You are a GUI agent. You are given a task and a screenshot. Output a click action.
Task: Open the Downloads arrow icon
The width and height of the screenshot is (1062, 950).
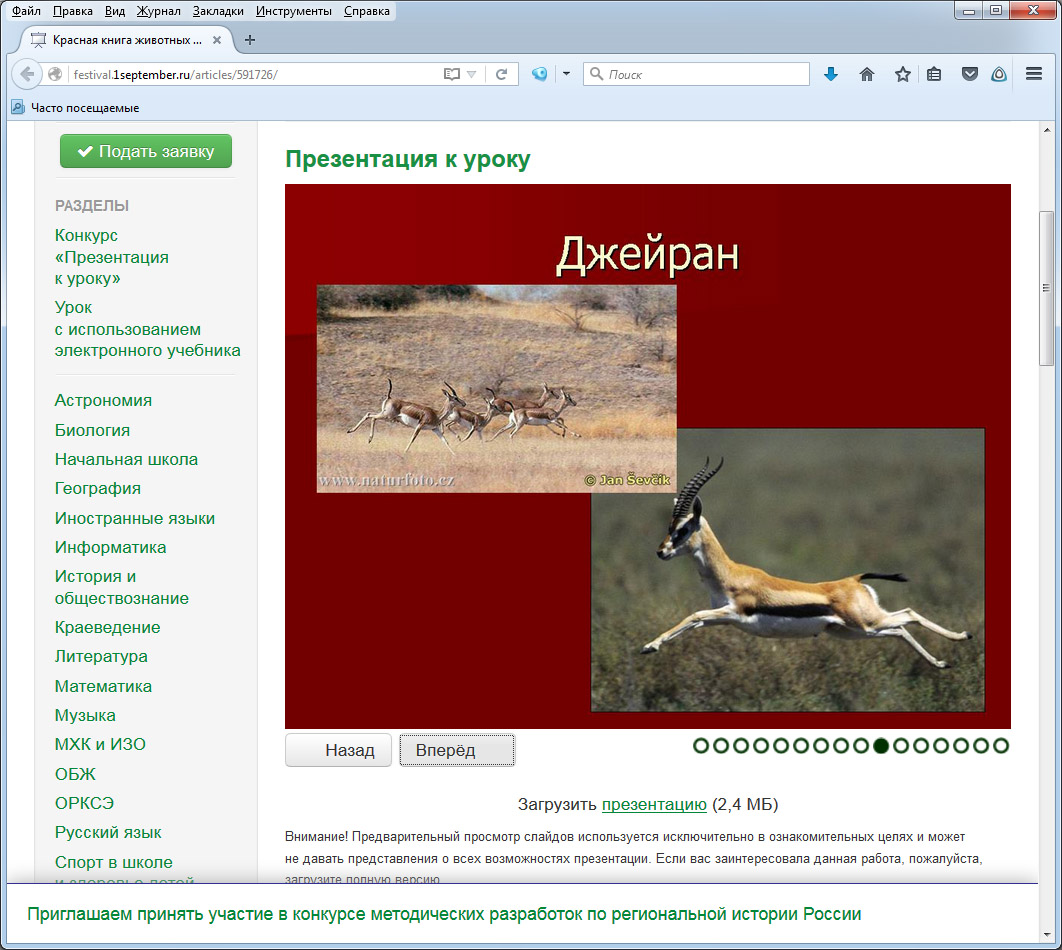pos(830,74)
